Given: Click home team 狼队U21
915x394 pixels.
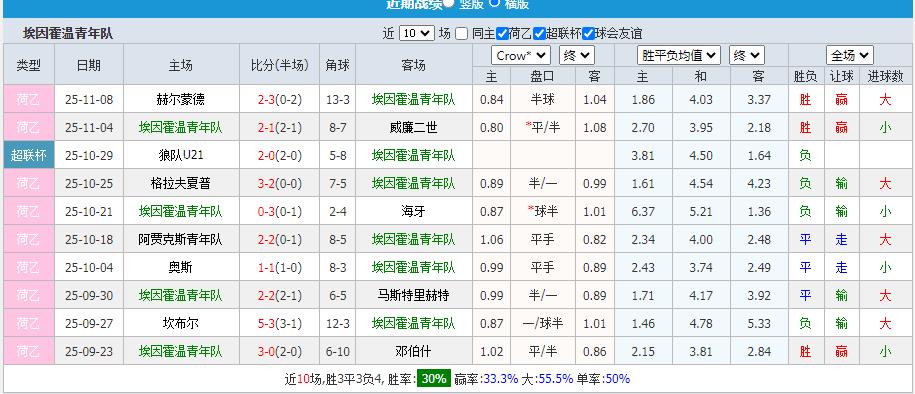Looking at the screenshot, I should [181, 155].
